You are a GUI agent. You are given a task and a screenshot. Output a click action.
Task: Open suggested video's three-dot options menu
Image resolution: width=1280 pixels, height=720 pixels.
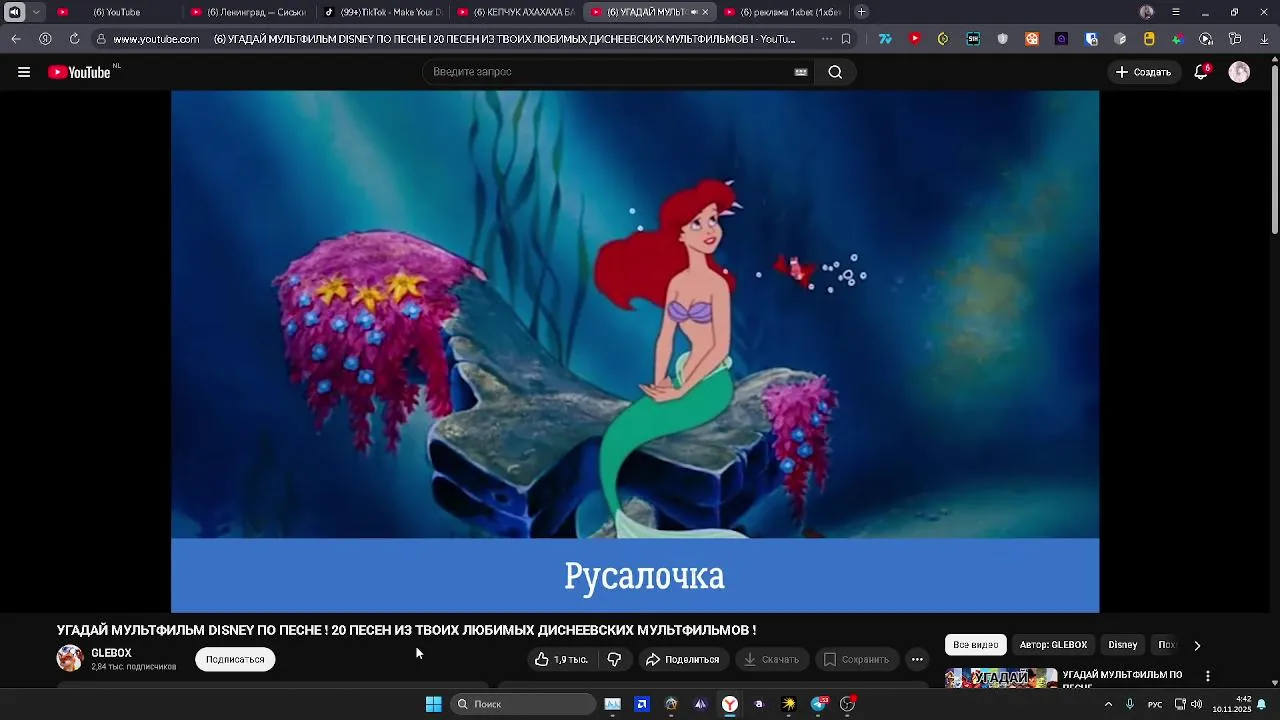(1208, 676)
